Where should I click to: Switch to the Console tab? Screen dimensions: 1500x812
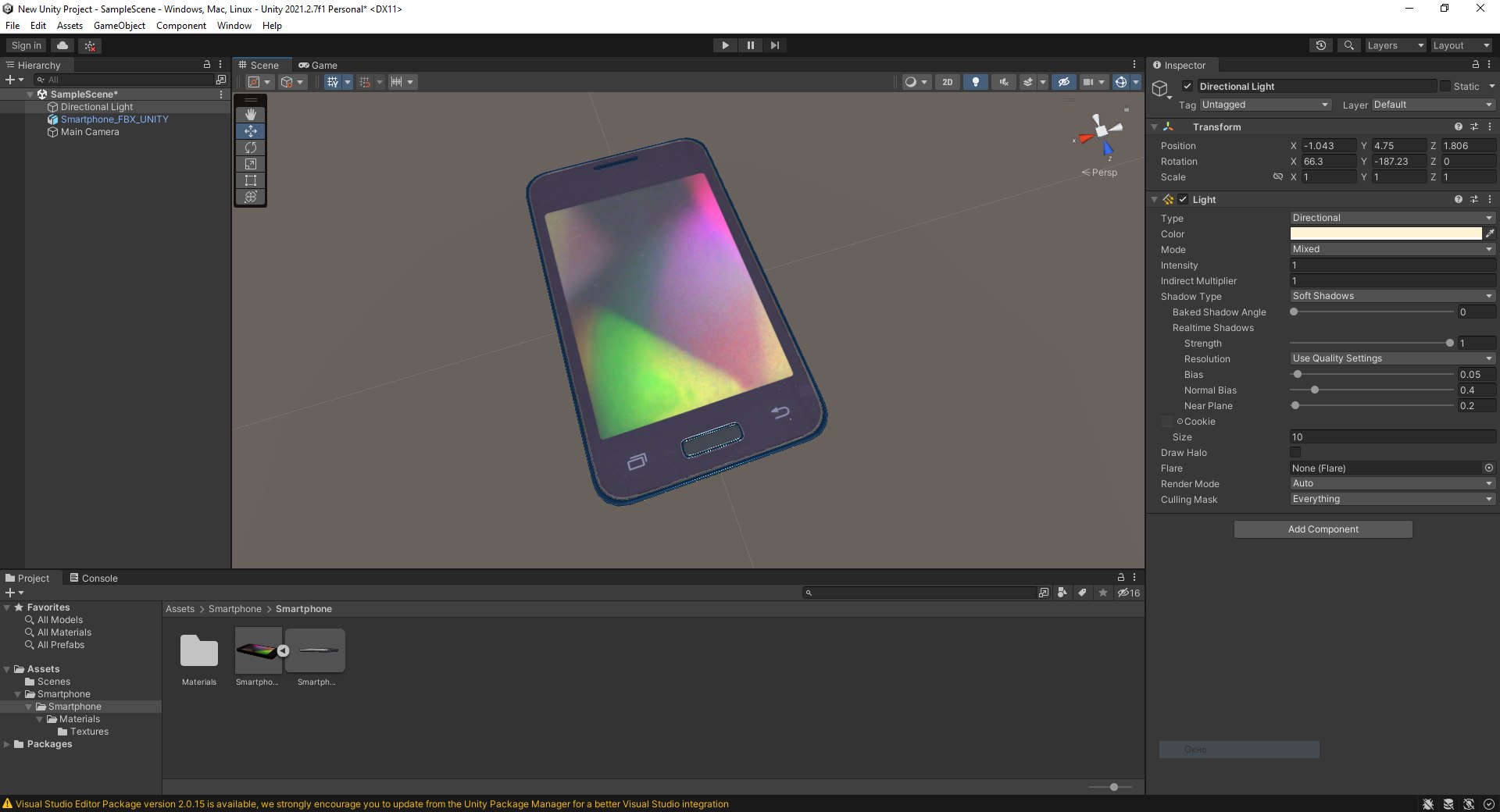point(94,579)
